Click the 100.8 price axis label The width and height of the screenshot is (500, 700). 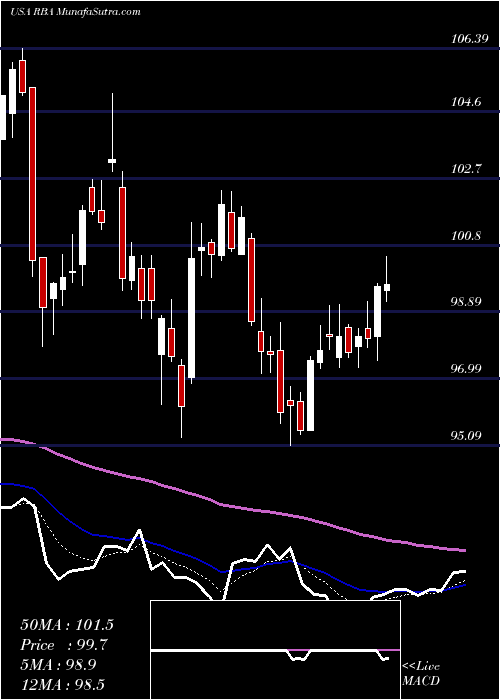pos(468,236)
